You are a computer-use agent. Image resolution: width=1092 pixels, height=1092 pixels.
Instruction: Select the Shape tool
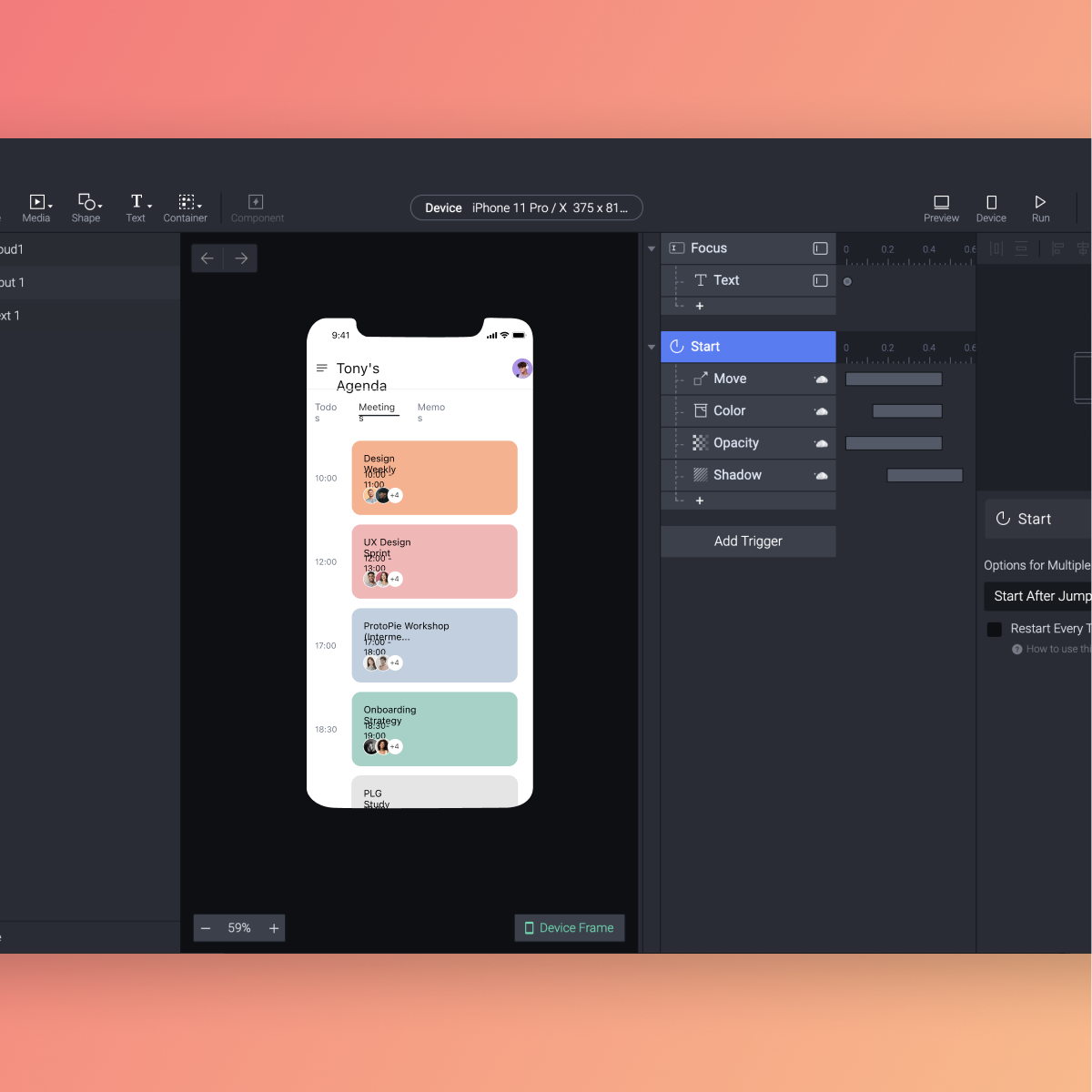click(87, 207)
